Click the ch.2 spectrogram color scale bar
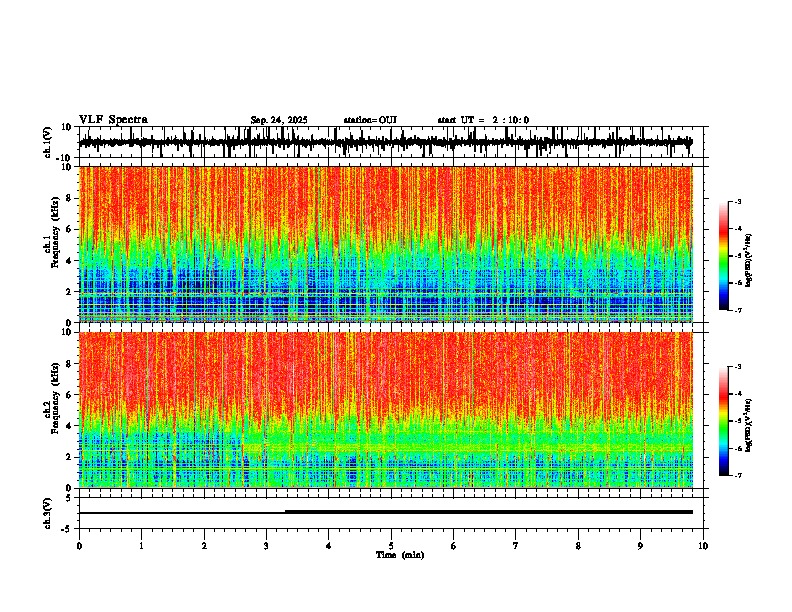792x612 pixels. coord(724,421)
